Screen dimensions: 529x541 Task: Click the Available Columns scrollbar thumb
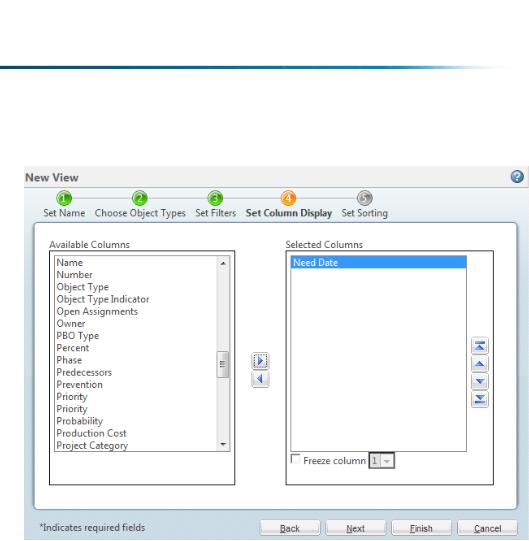[223, 364]
